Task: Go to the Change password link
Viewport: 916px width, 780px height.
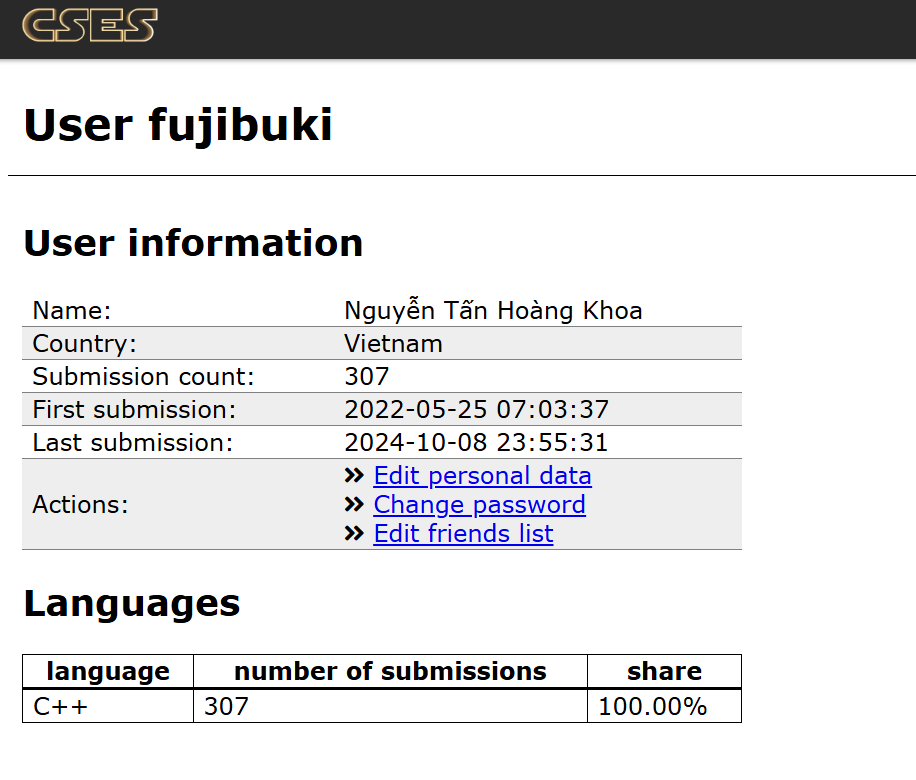Action: 479,505
